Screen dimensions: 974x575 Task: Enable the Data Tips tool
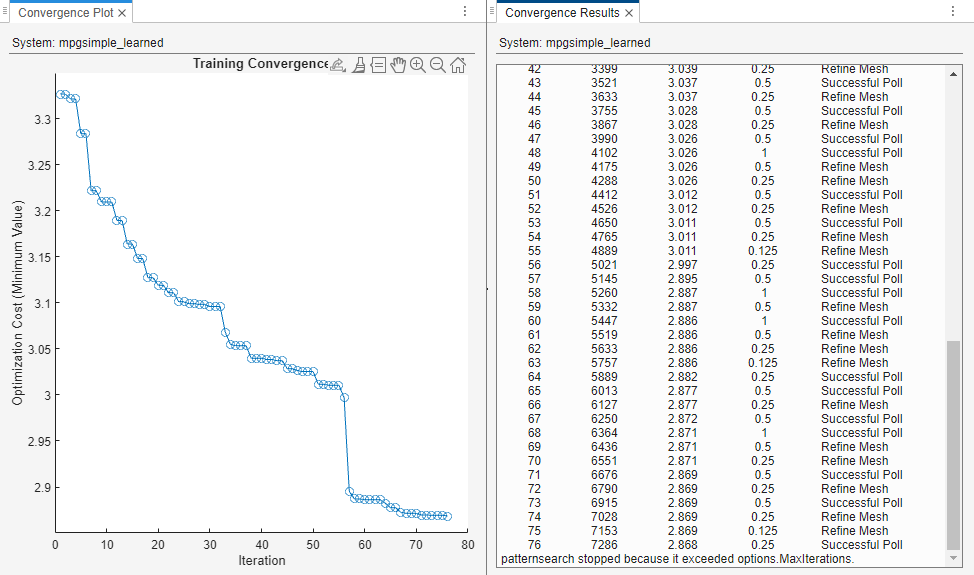click(x=378, y=65)
